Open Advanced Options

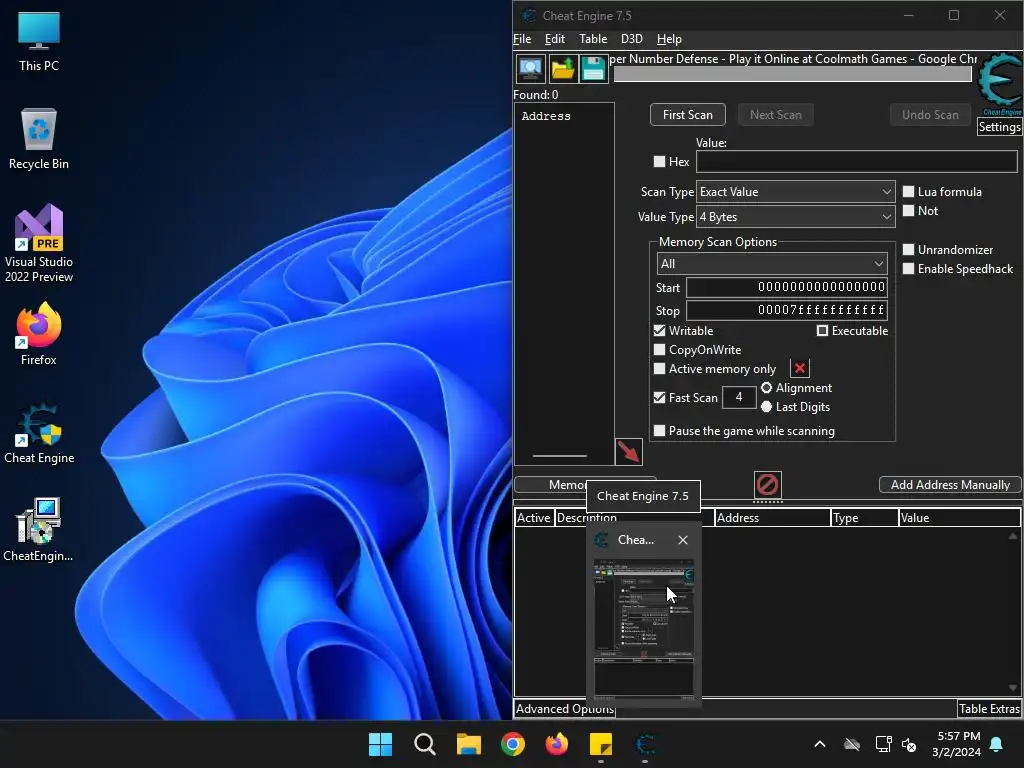click(564, 709)
